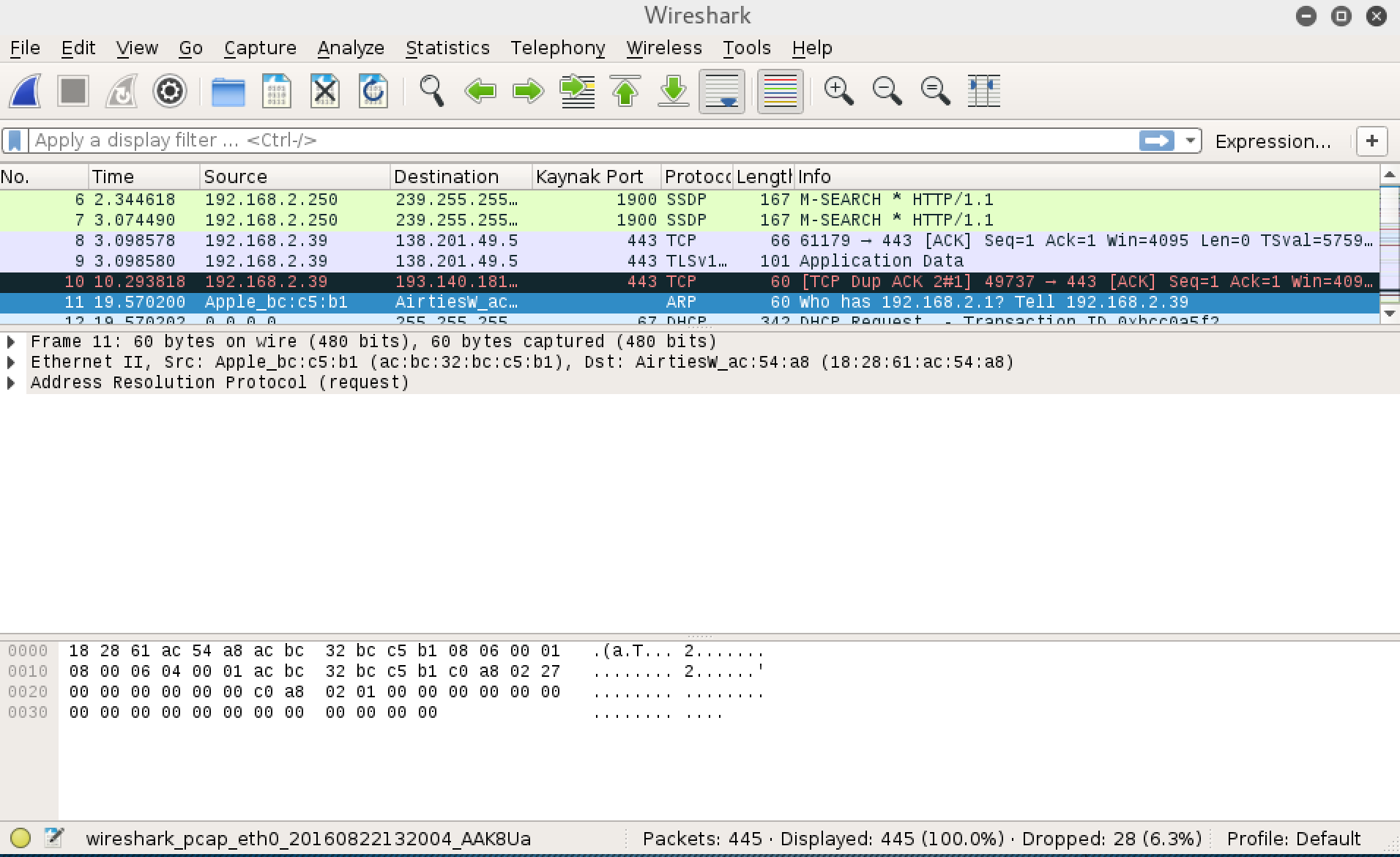1400x857 pixels.
Task: Open find a packet magnifier icon
Action: [x=431, y=92]
